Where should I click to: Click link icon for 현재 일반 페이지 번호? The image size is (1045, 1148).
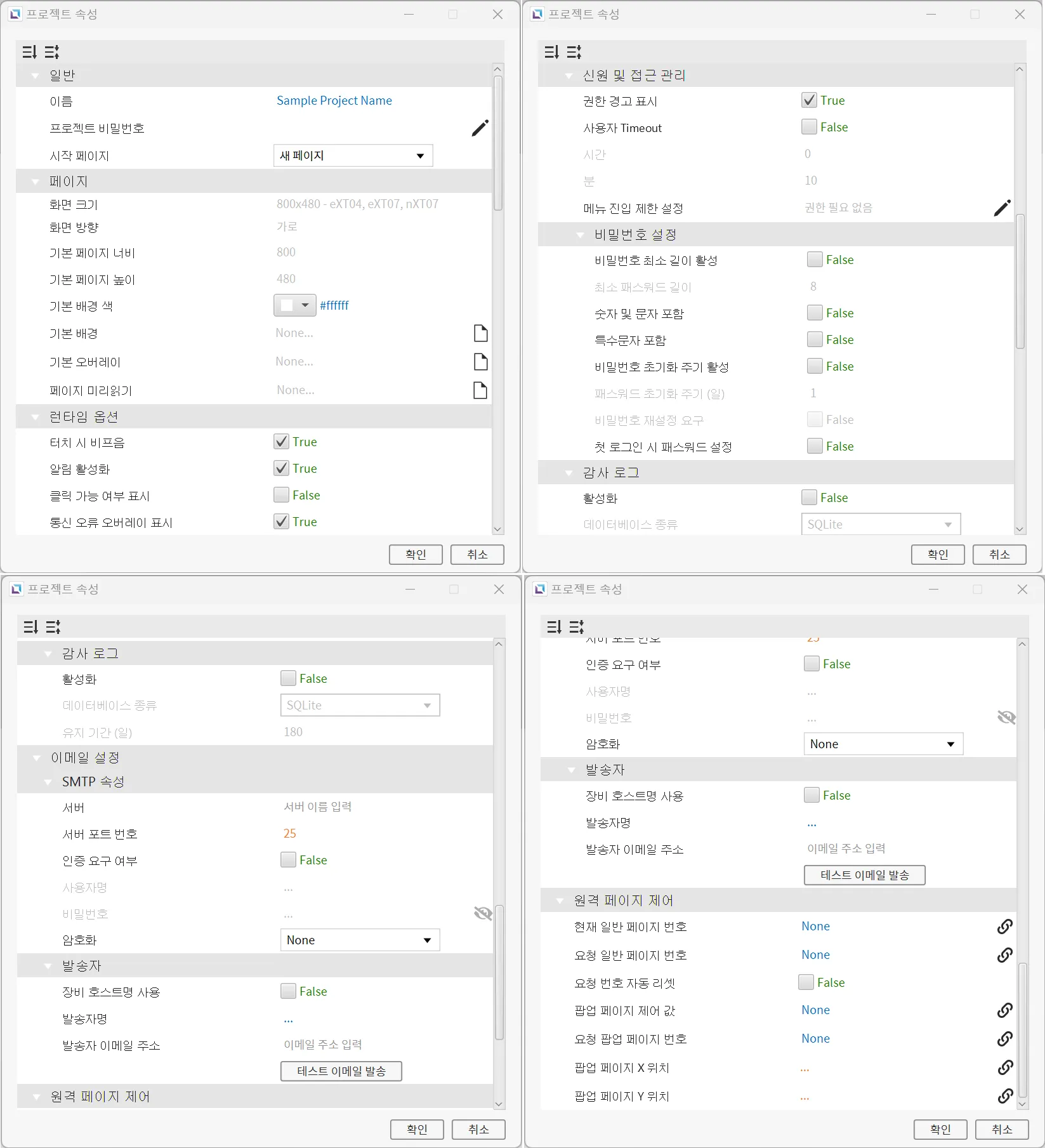click(x=1004, y=927)
